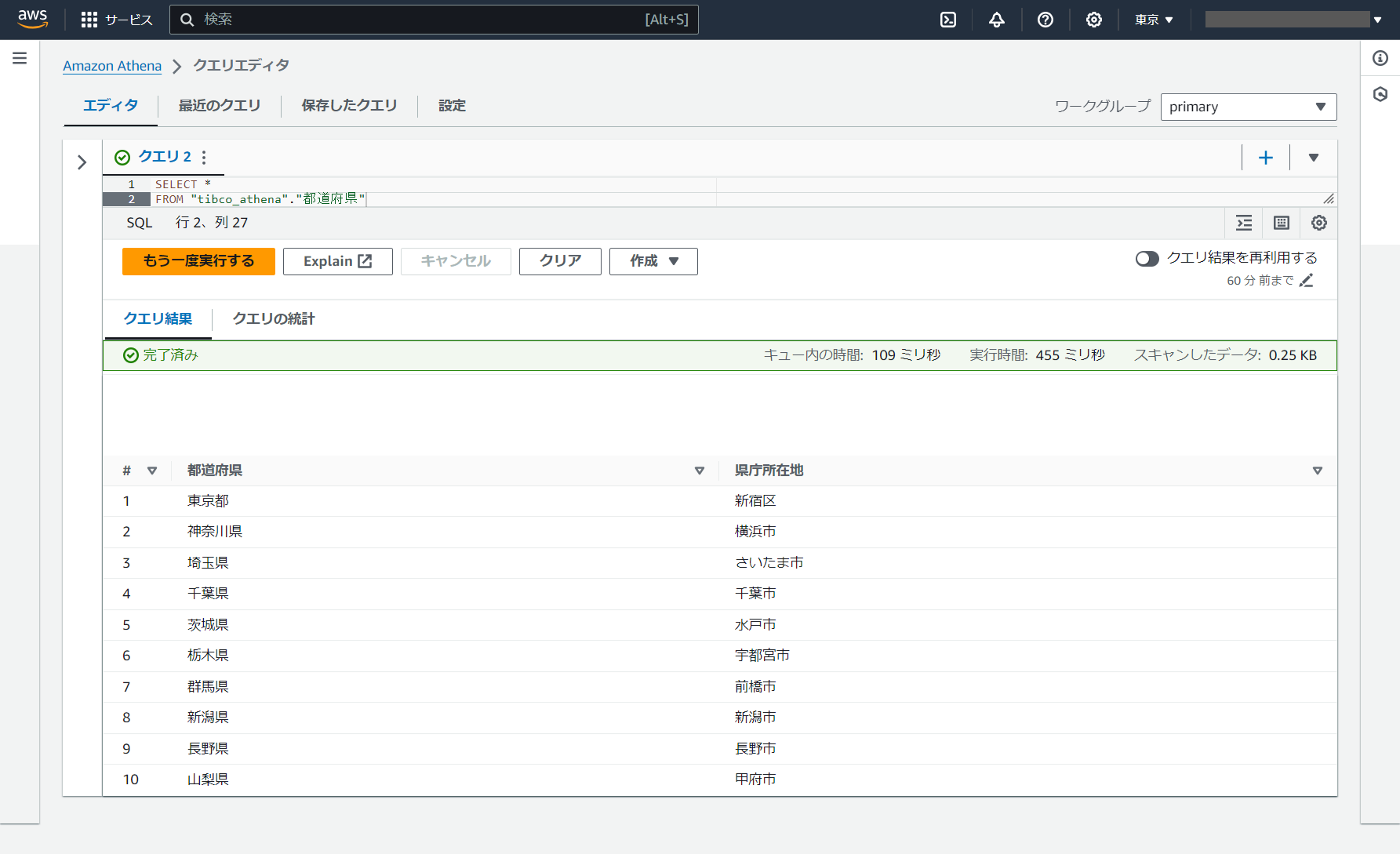1400x854 pixels.
Task: Open the query tabs dropdown arrow
Action: click(1314, 158)
